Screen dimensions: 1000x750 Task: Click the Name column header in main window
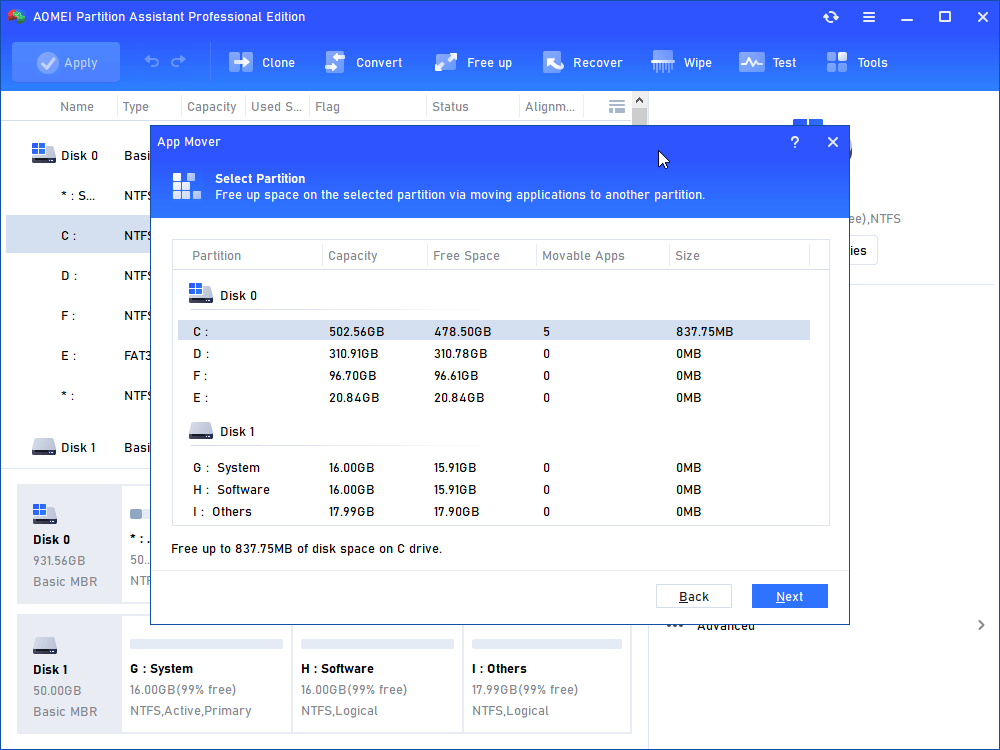pyautogui.click(x=77, y=107)
